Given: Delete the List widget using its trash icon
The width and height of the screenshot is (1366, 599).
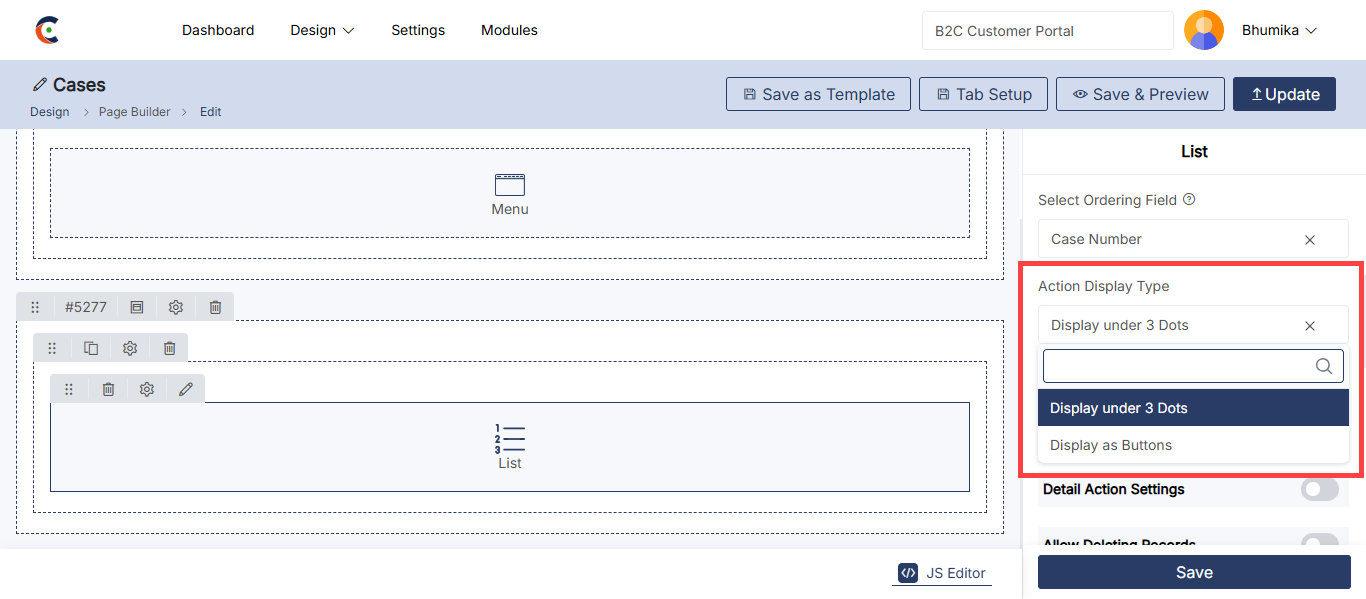Looking at the screenshot, I should click(108, 389).
